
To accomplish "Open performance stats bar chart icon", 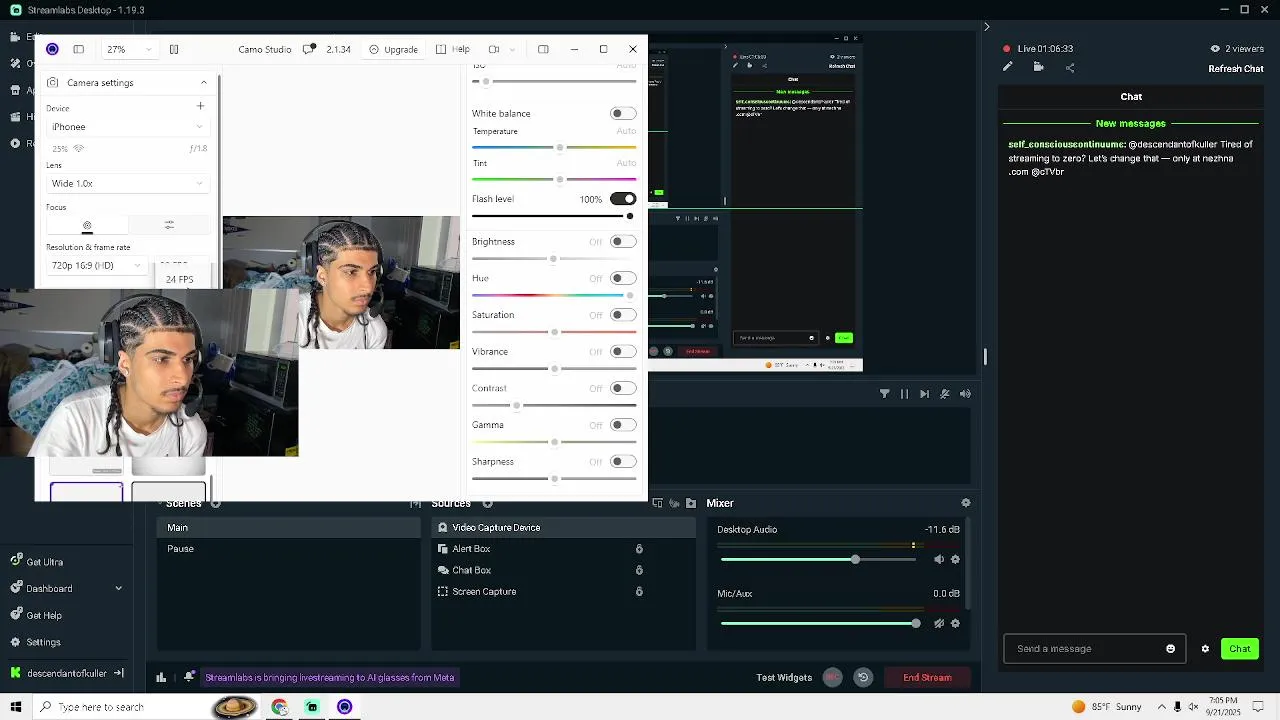I will tap(161, 678).
